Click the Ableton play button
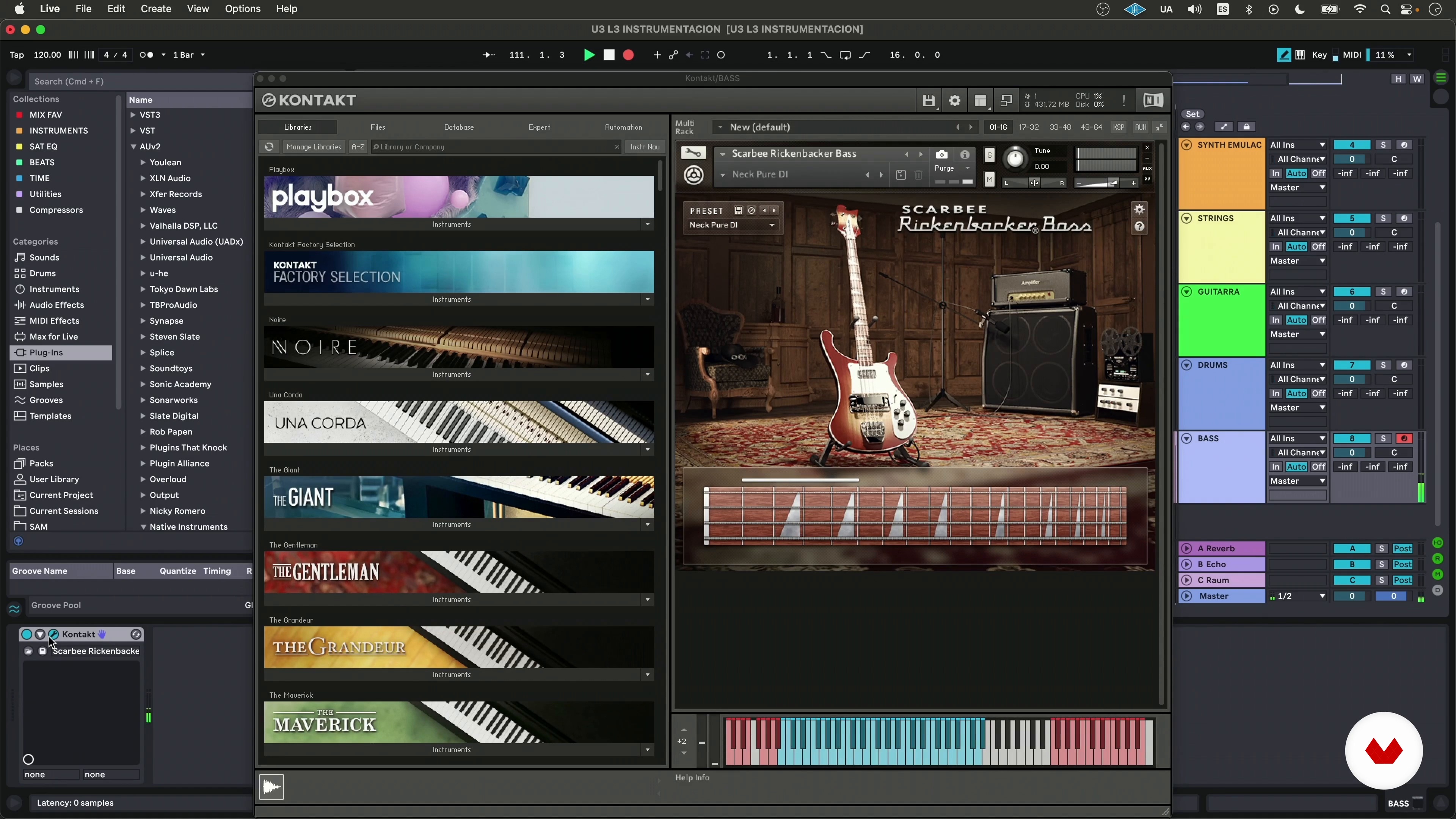Image resolution: width=1456 pixels, height=819 pixels. (x=589, y=55)
